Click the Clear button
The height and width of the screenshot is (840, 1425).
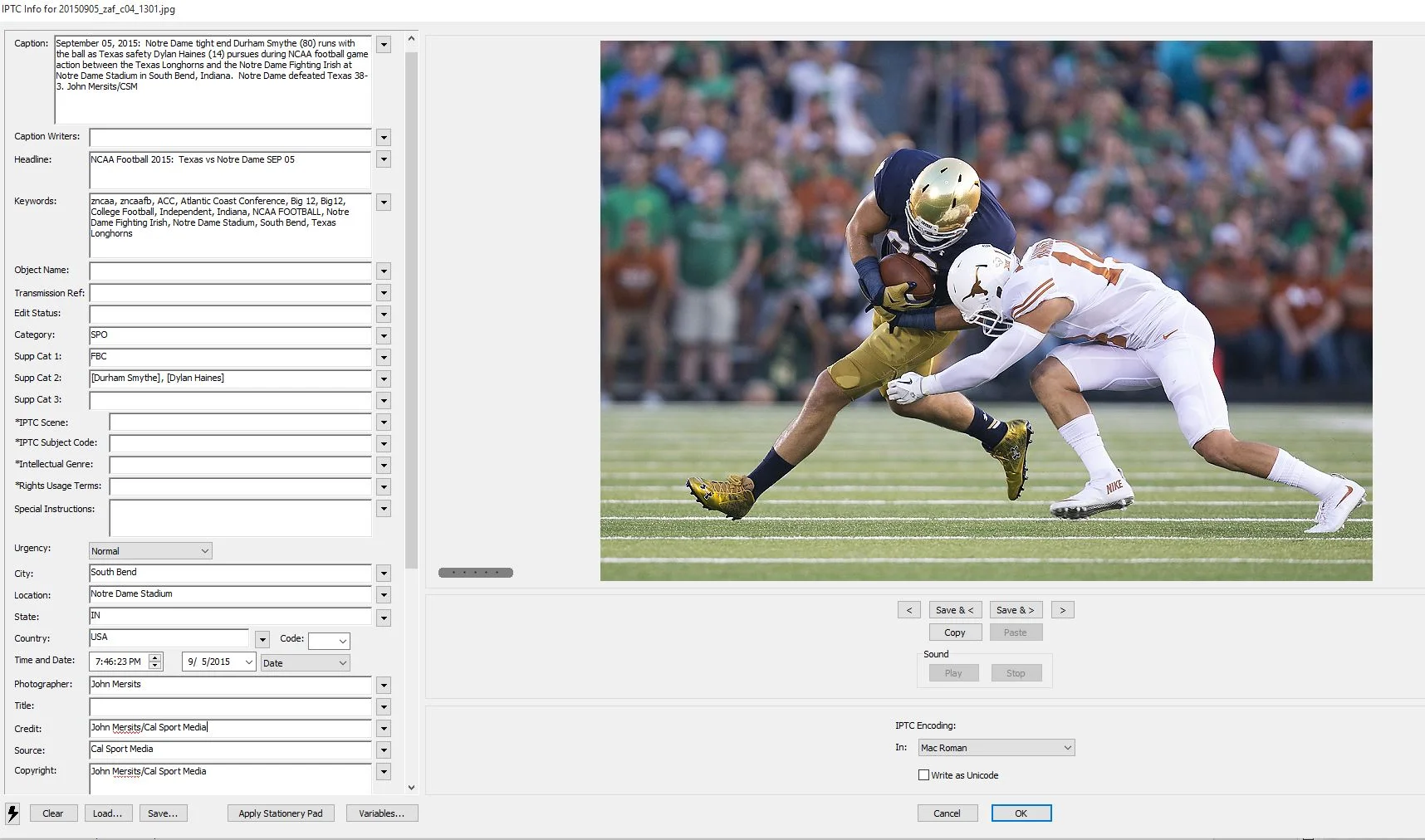53,813
